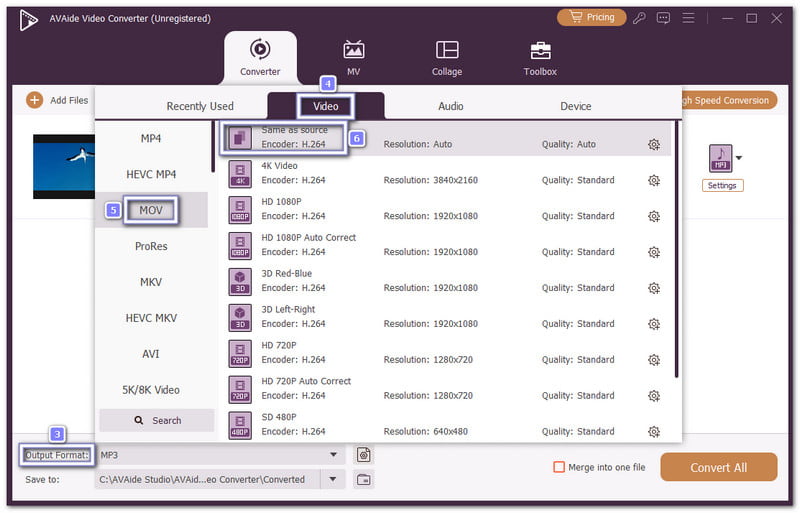Click the High Speed Conversion button
This screenshot has width=800, height=513.
click(728, 100)
